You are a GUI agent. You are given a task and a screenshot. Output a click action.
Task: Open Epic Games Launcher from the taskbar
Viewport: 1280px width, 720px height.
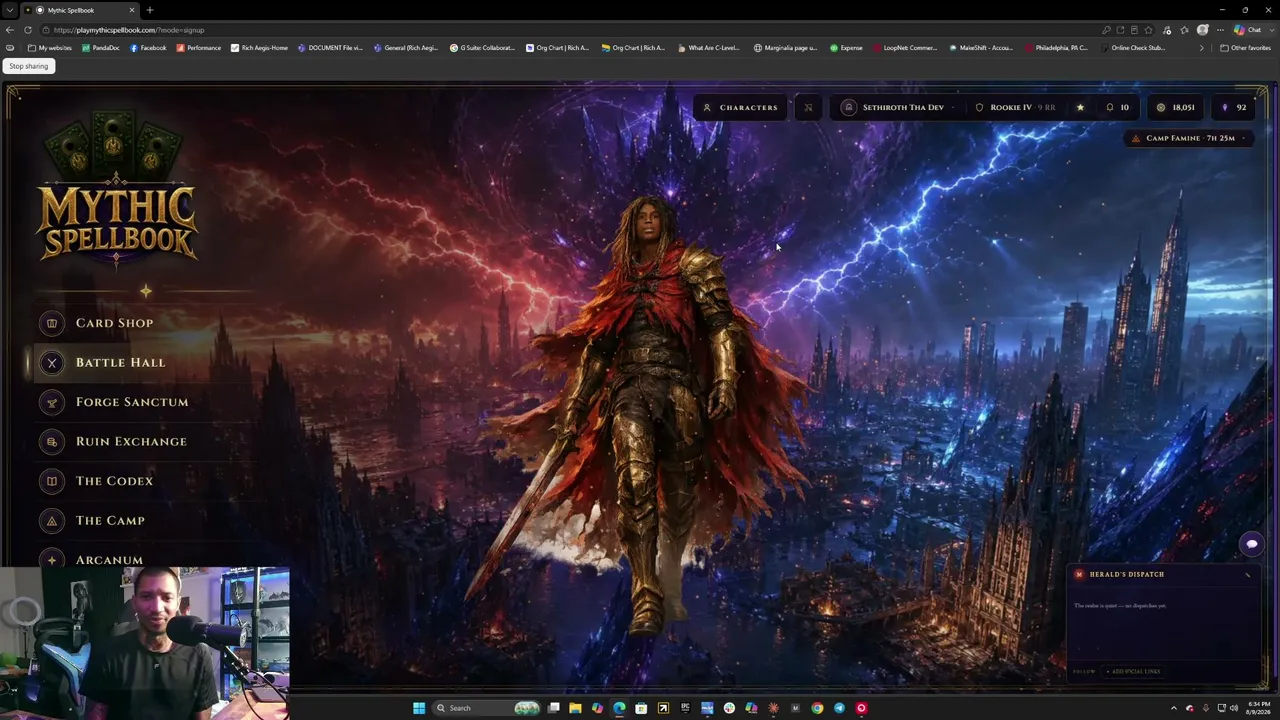(x=685, y=708)
